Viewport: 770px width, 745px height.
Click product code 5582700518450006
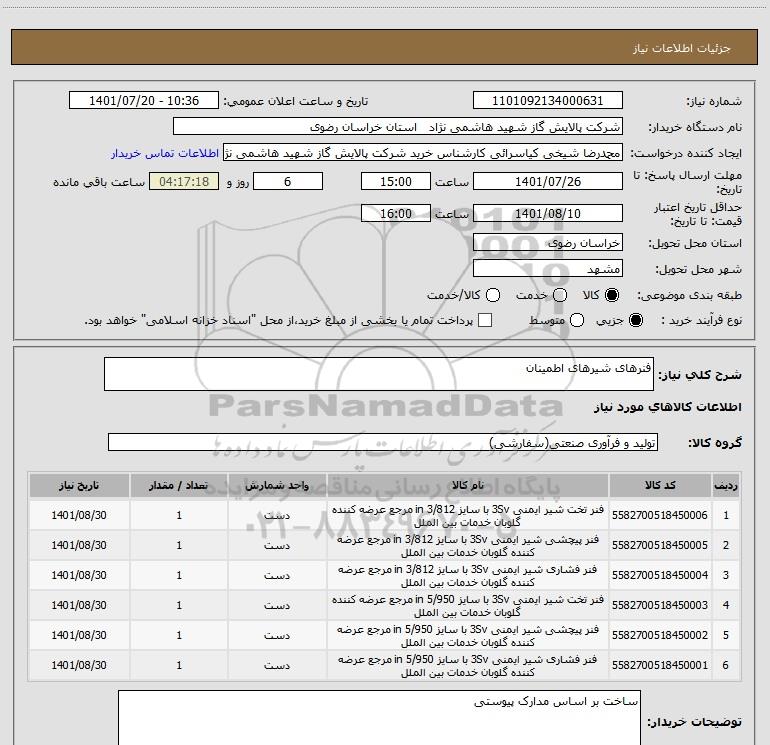(660, 515)
